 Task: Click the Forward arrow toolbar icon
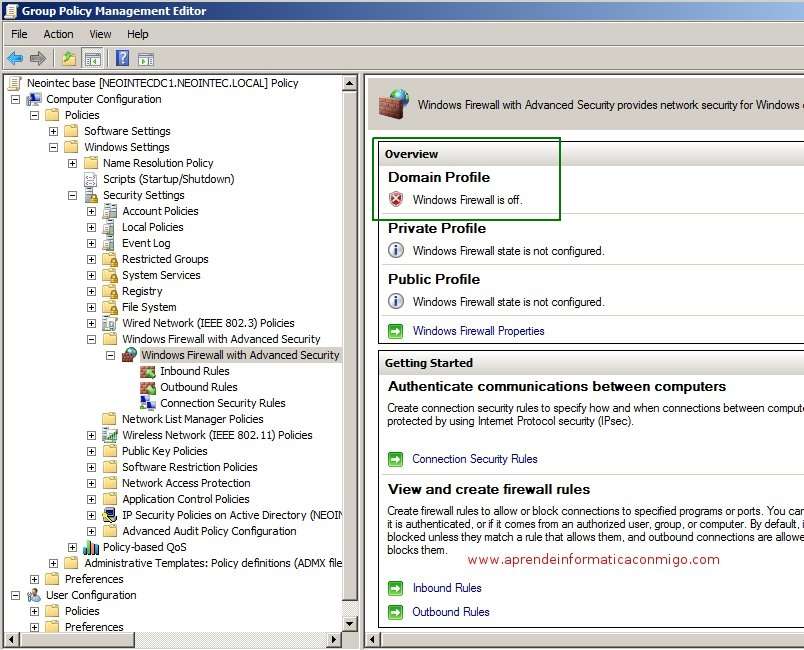tap(38, 58)
